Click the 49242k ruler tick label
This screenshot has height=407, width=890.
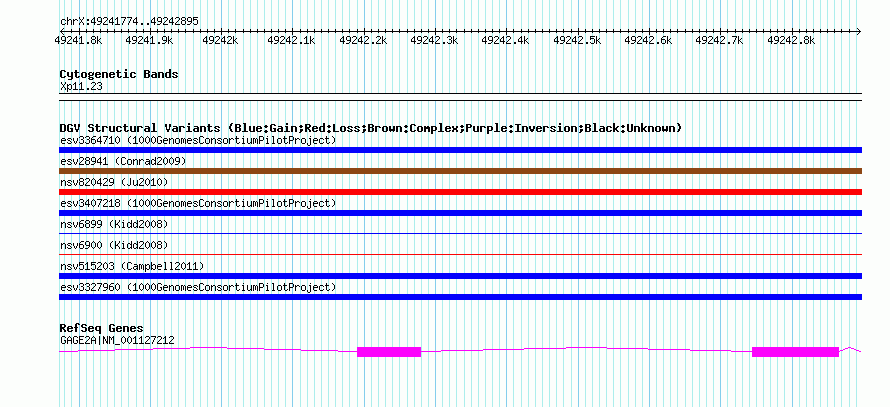(x=221, y=40)
